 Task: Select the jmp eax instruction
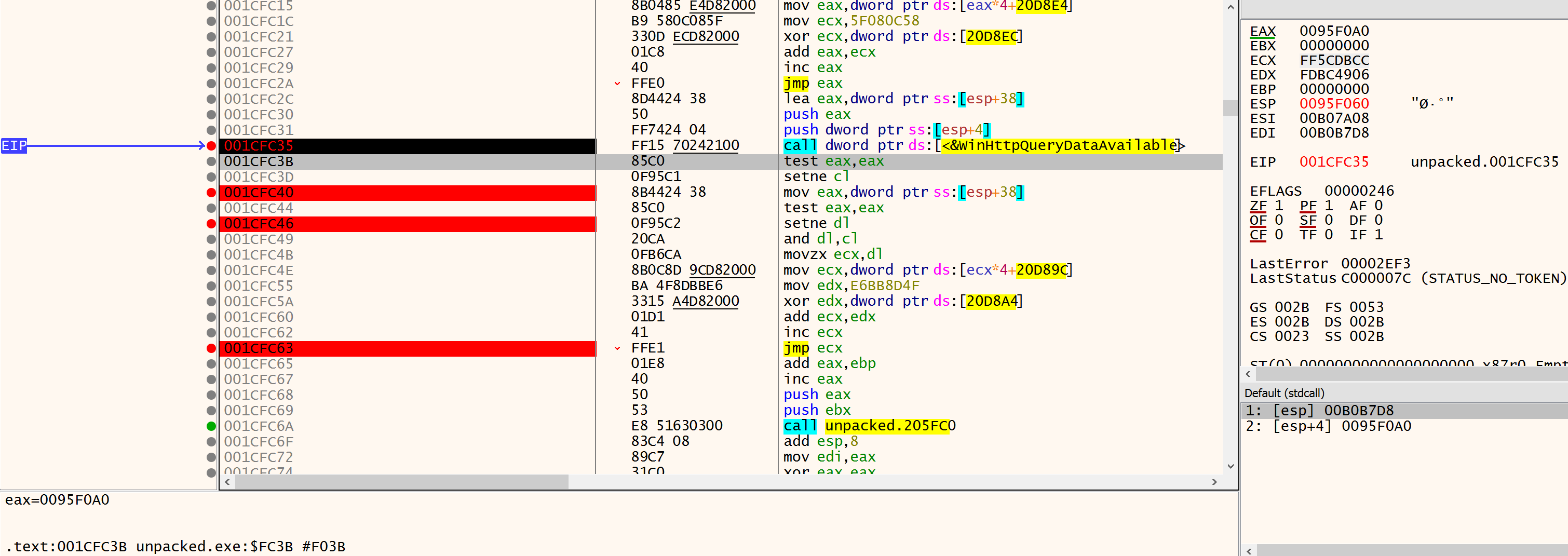(813, 84)
